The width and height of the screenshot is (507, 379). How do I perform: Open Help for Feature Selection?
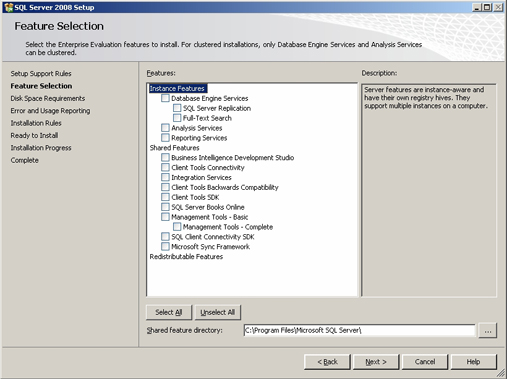coord(473,362)
